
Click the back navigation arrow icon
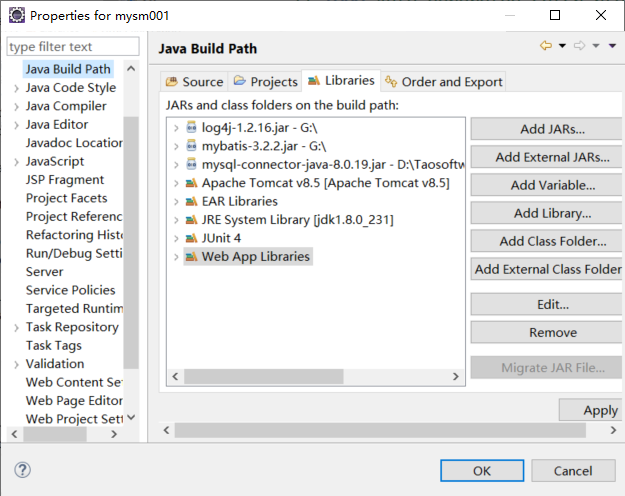[x=546, y=45]
